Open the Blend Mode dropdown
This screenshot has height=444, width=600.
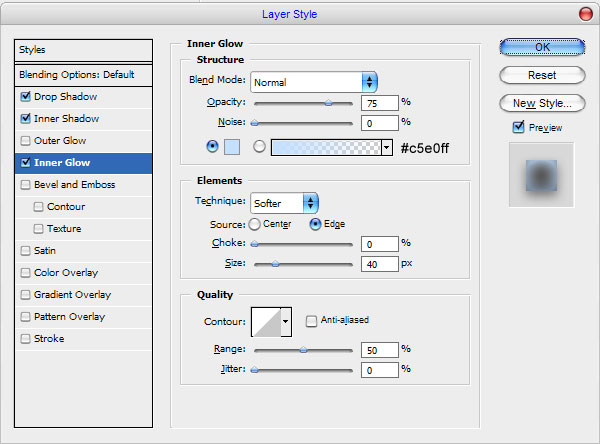314,82
